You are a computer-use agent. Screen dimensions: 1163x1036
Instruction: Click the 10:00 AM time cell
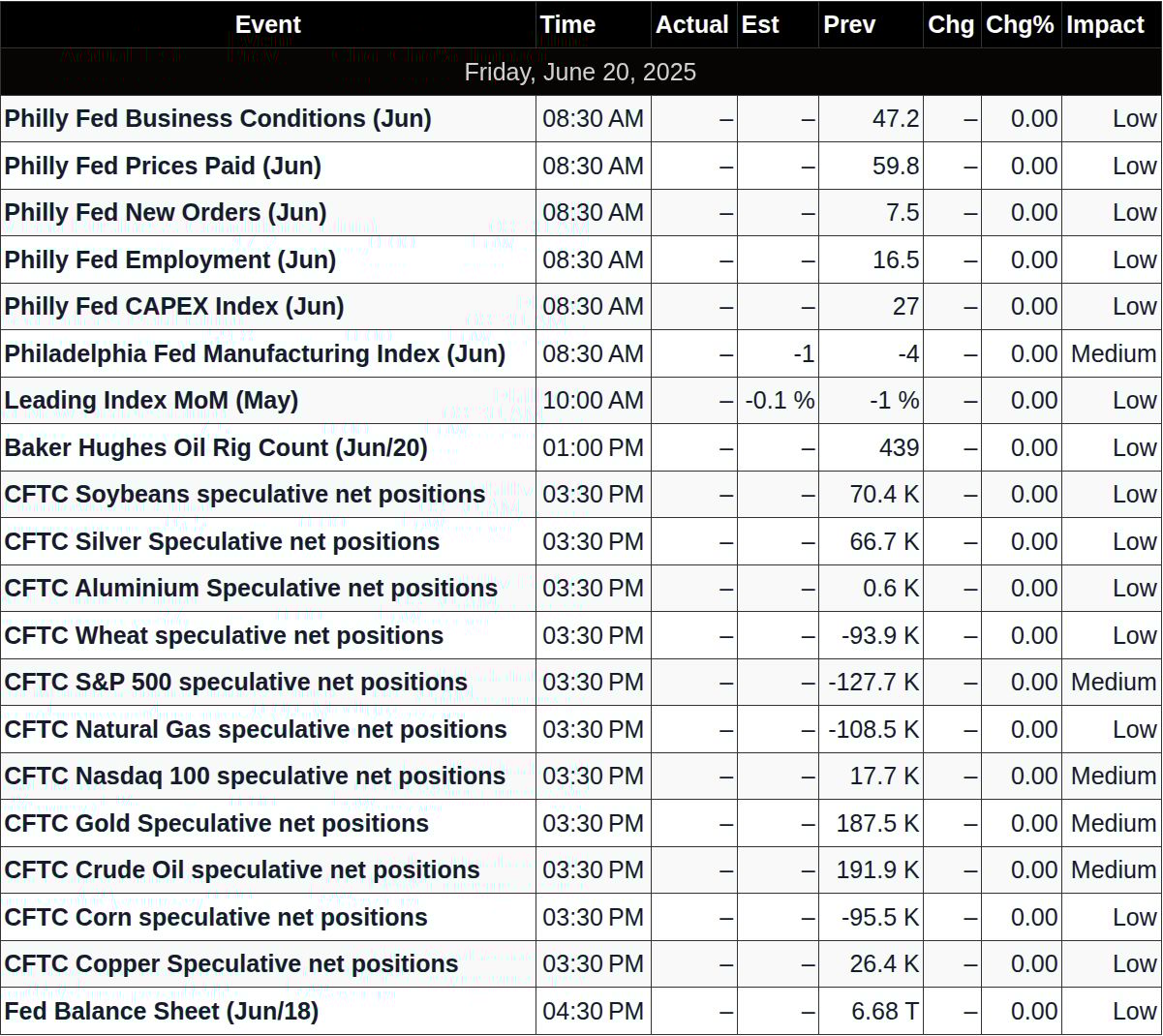[x=593, y=401]
